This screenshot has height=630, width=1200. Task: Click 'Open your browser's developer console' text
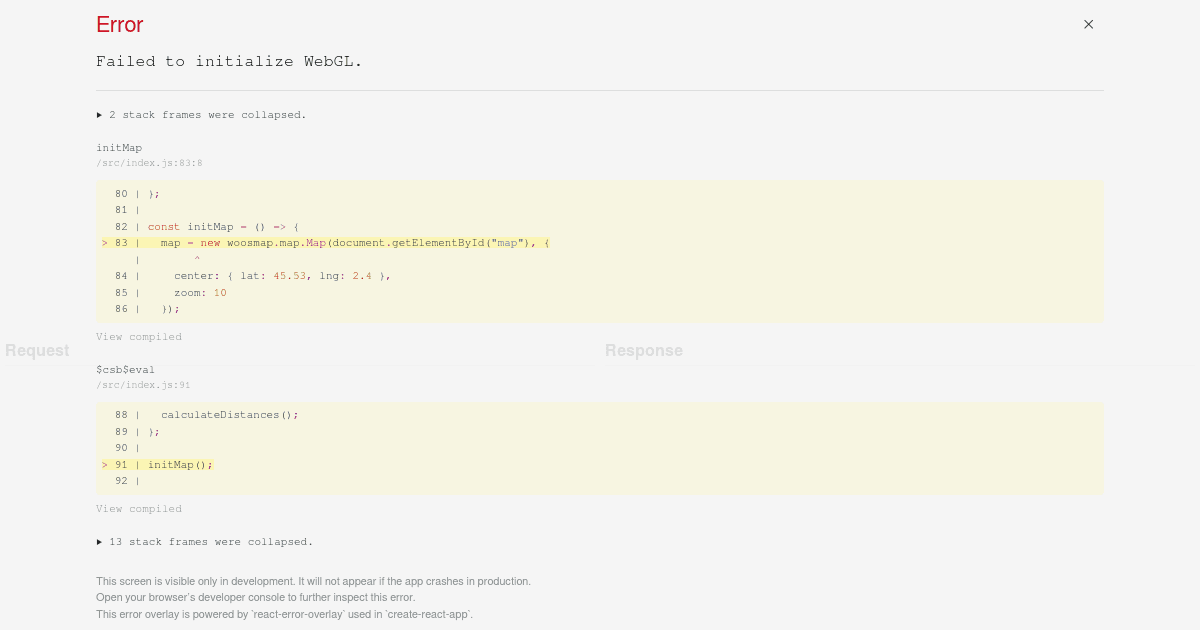point(255,598)
